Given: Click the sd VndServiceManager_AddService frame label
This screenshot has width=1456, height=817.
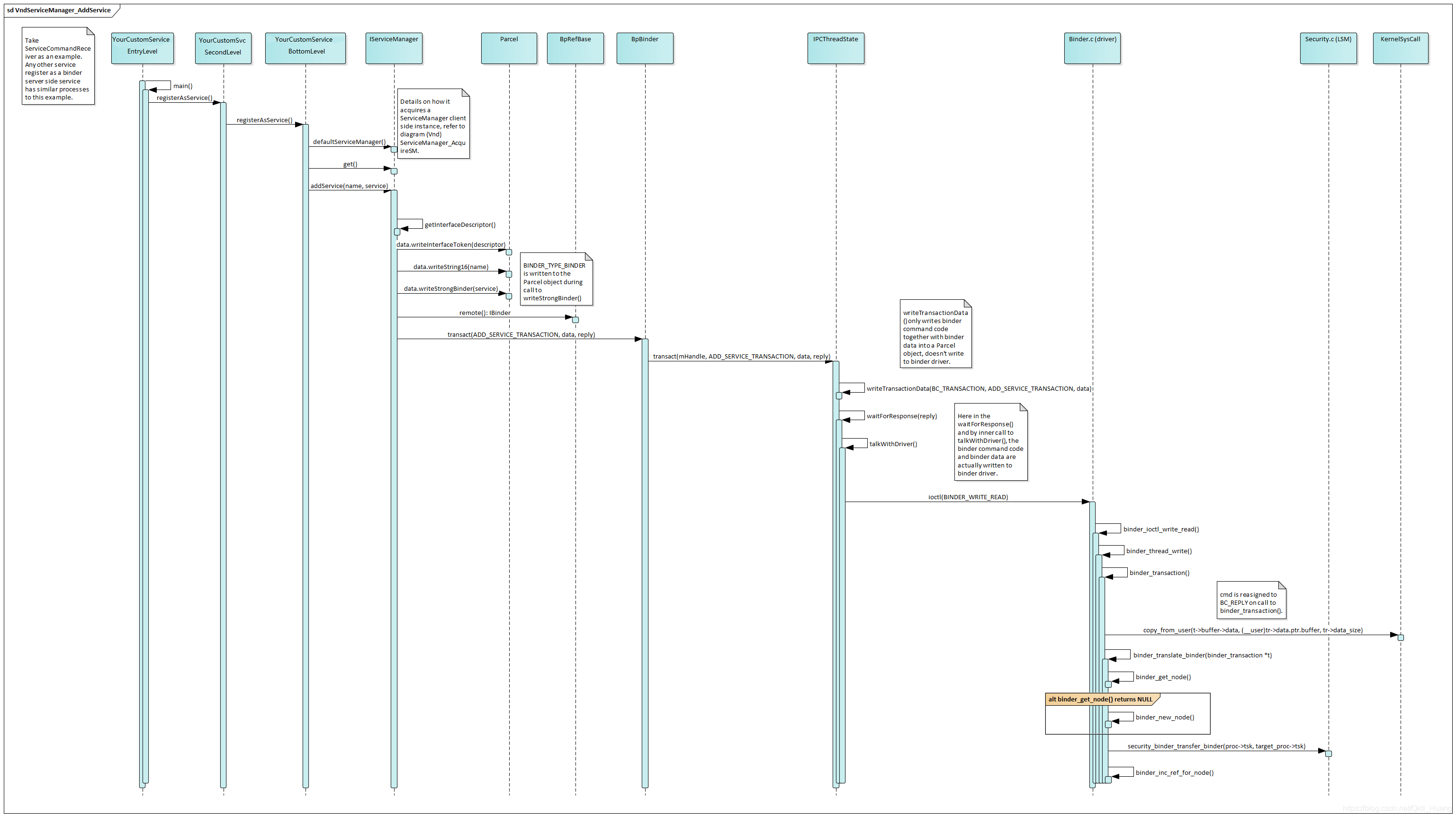Looking at the screenshot, I should click(x=59, y=10).
